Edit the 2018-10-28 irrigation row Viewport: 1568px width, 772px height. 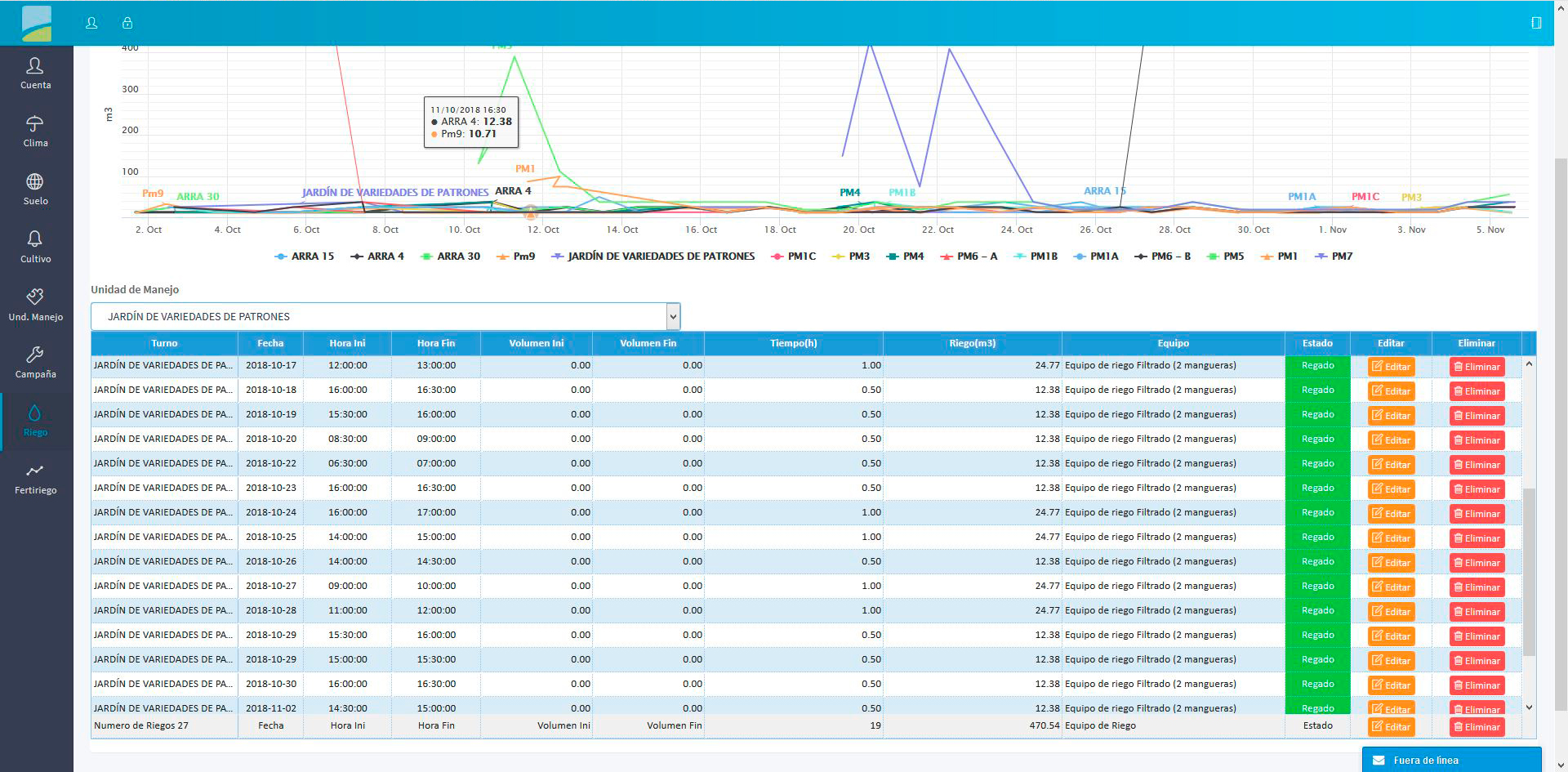click(x=1391, y=612)
